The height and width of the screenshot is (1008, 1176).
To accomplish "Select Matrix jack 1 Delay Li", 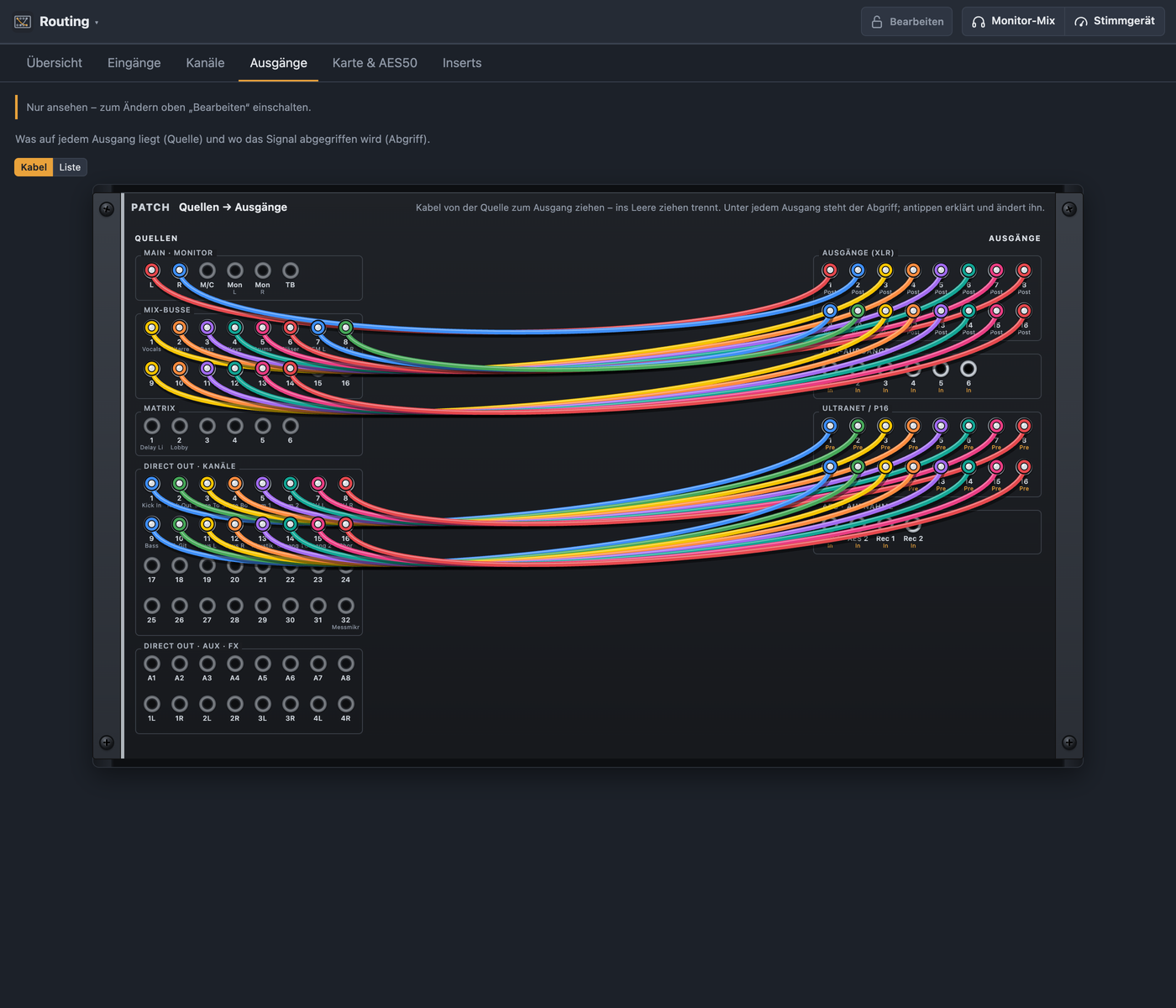I will pyautogui.click(x=152, y=426).
